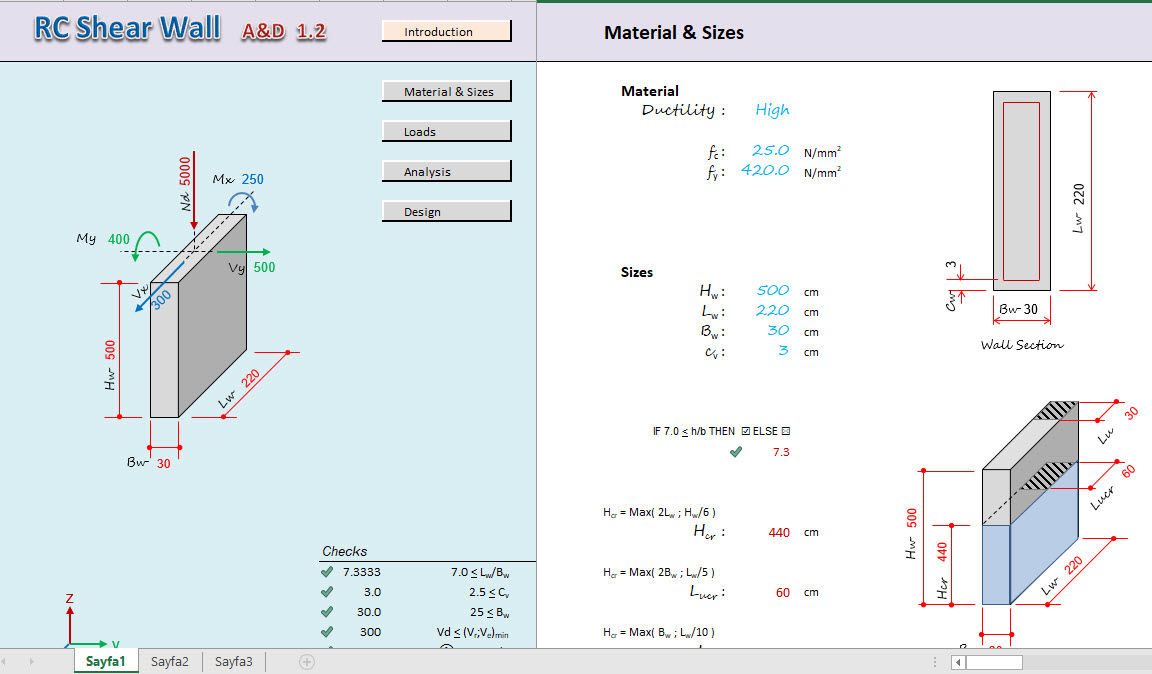
Task: Check the ELSE checkbox in the h/b condition
Action: (x=788, y=431)
